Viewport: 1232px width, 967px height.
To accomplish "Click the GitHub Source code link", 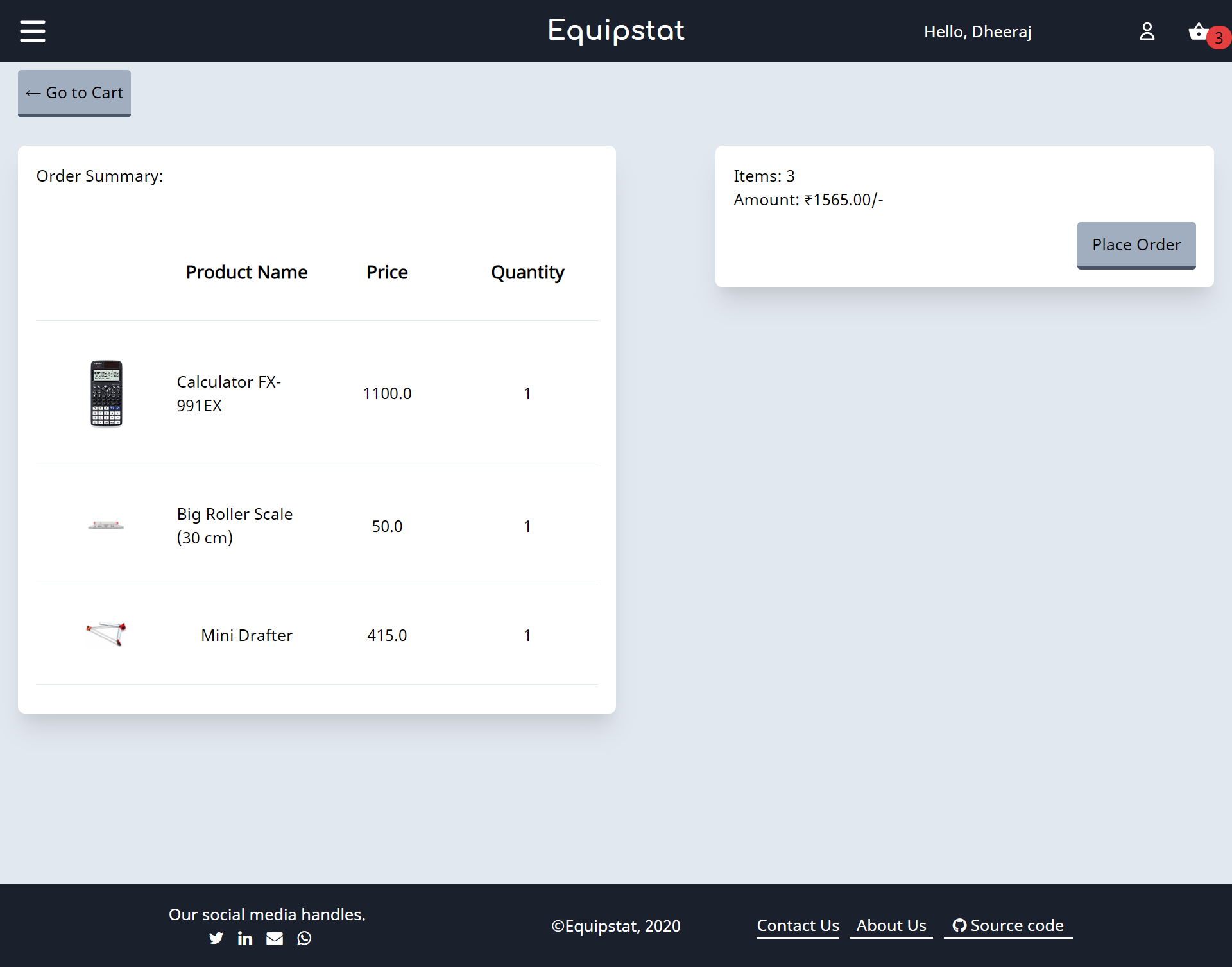I will pos(1008,925).
